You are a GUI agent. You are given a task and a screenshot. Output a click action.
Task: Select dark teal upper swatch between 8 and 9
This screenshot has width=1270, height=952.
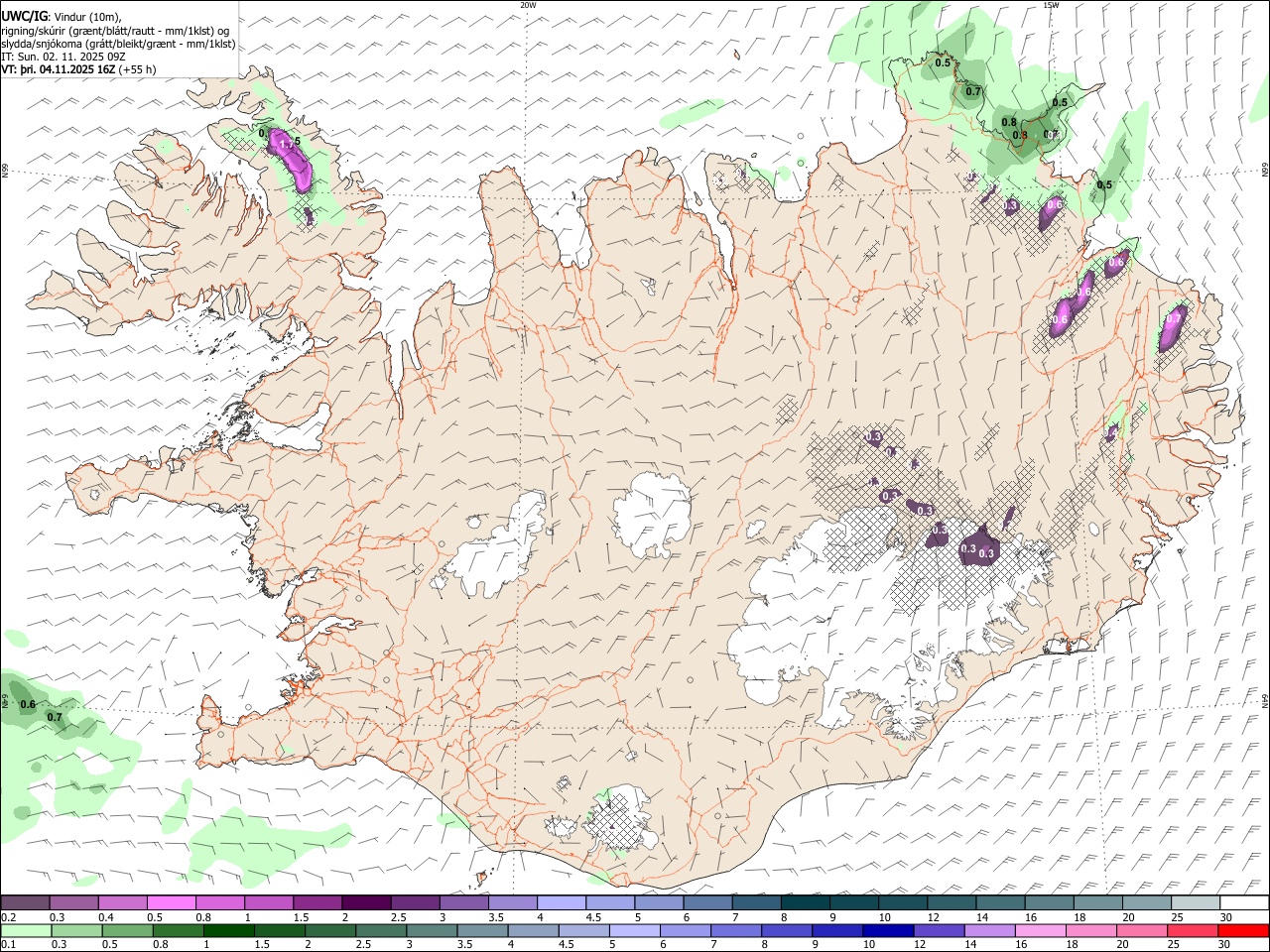coord(806,902)
